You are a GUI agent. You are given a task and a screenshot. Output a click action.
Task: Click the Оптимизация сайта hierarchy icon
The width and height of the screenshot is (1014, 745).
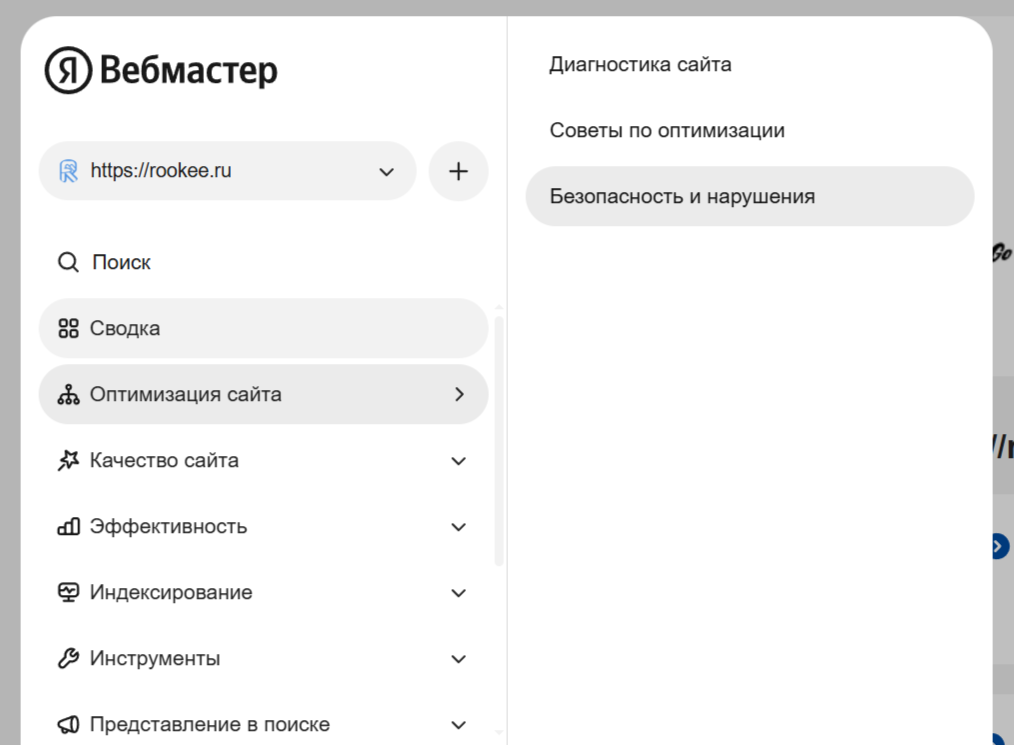coord(68,395)
